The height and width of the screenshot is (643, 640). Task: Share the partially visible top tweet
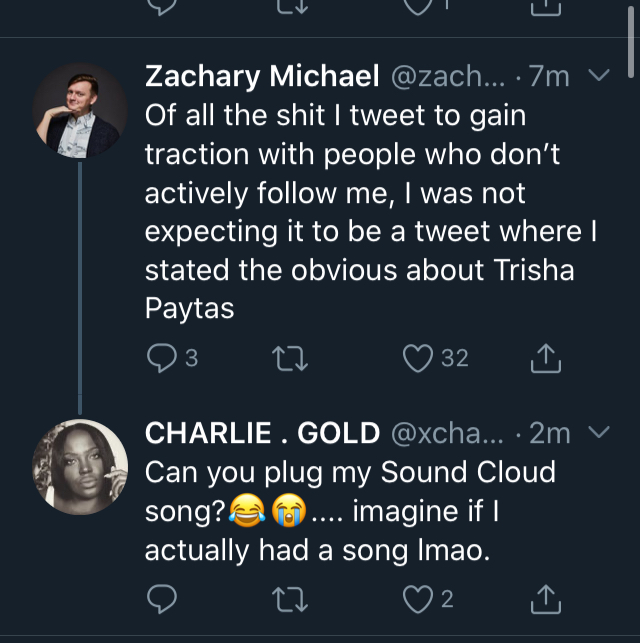546,7
